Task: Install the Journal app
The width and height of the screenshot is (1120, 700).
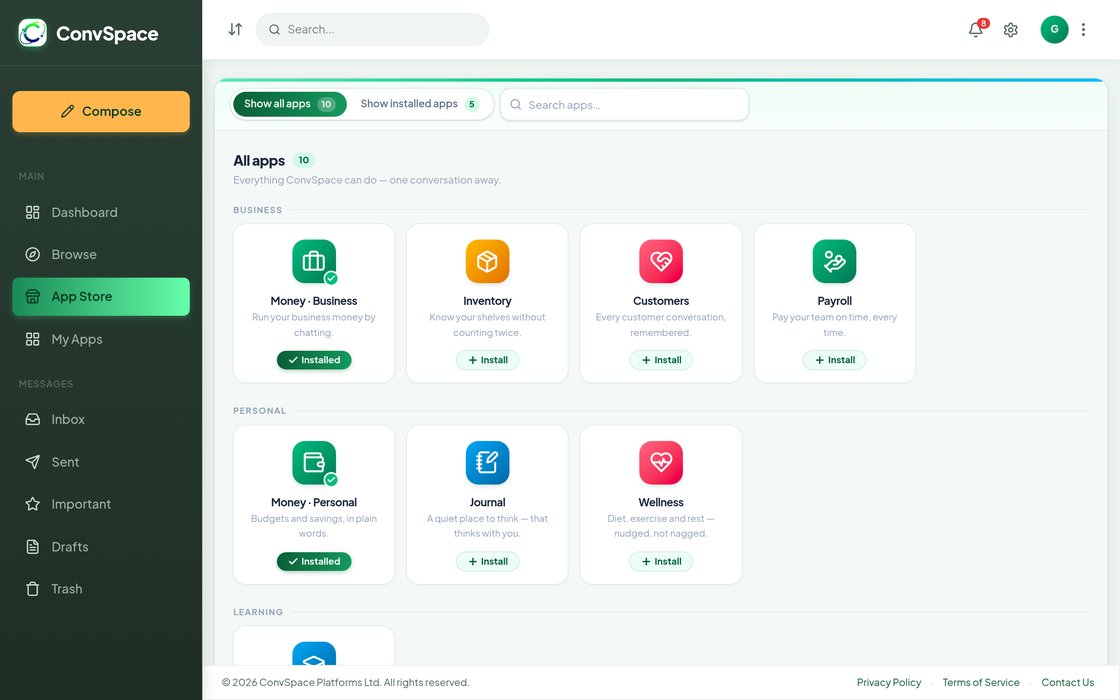Action: point(487,561)
